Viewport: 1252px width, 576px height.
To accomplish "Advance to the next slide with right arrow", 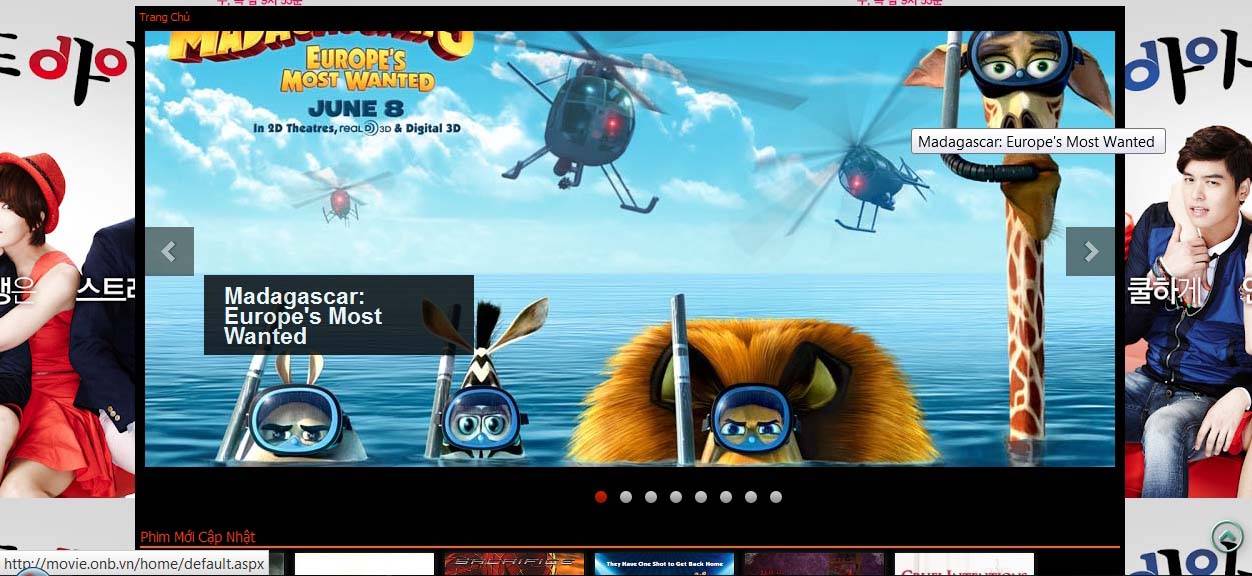I will point(1090,252).
